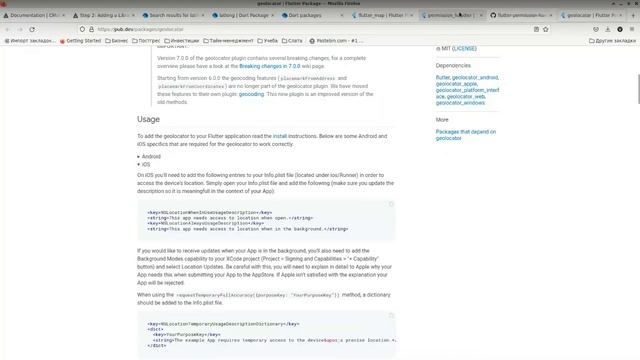Open the geolocator_apple dependency link
Viewport: 640px width, 360px height.
(x=456, y=84)
